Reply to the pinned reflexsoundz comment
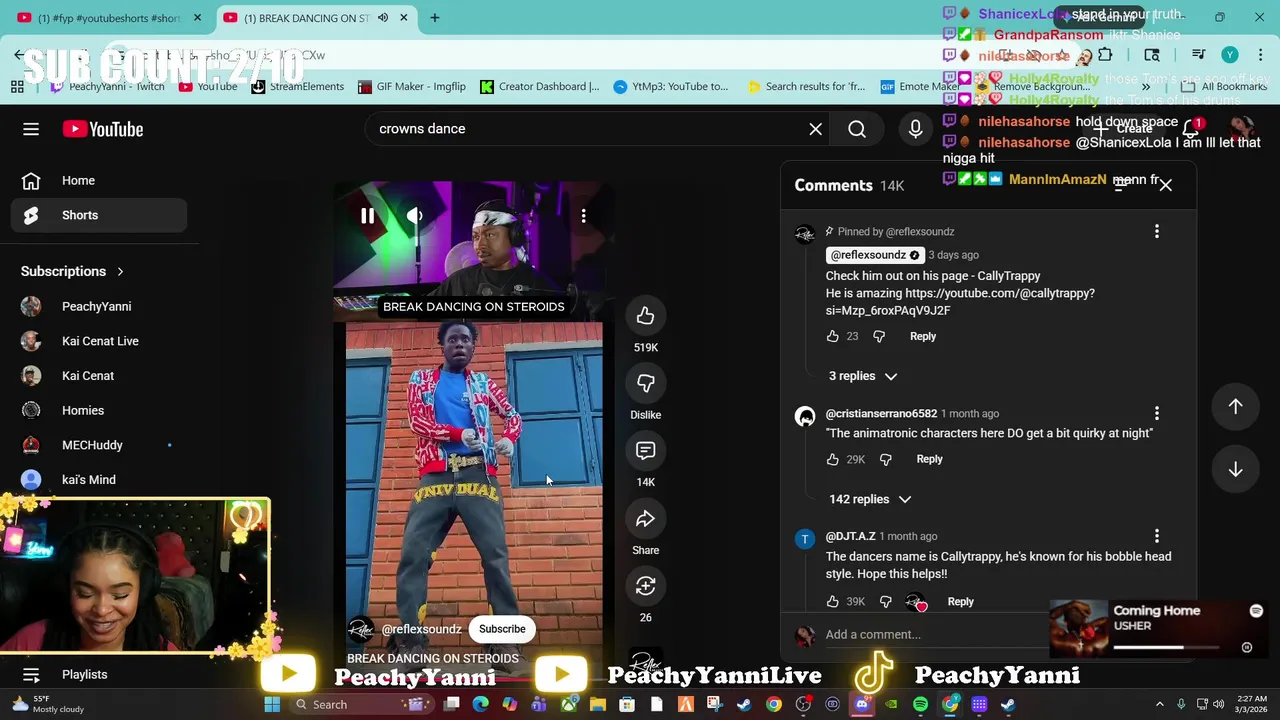This screenshot has width=1280, height=720. (923, 337)
